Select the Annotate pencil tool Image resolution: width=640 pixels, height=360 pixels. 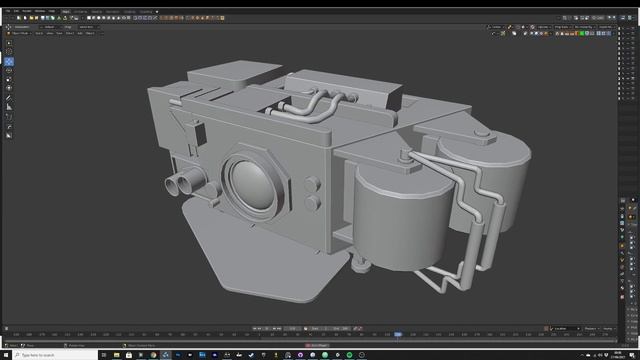tap(9, 98)
